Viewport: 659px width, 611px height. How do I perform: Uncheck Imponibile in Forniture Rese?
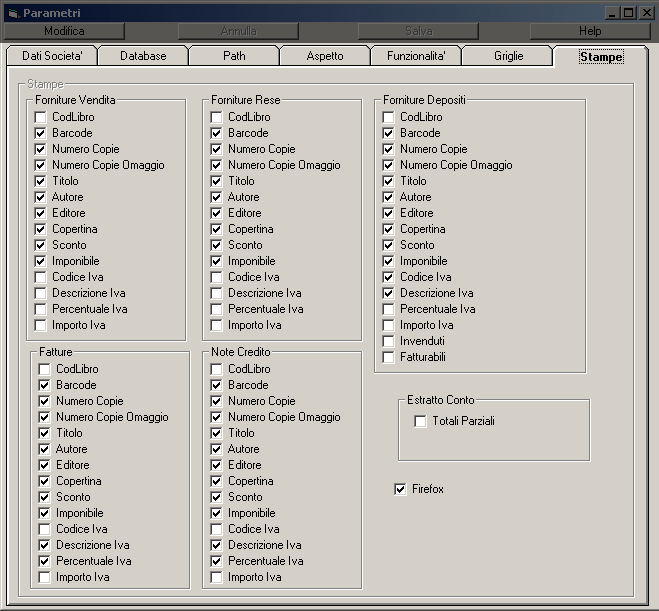click(216, 261)
